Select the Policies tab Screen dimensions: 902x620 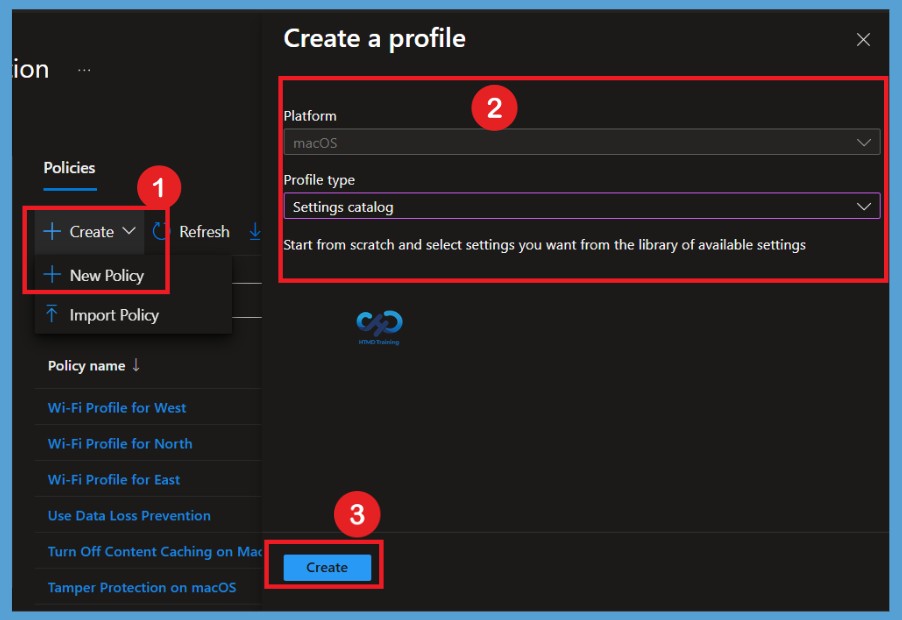click(x=70, y=168)
